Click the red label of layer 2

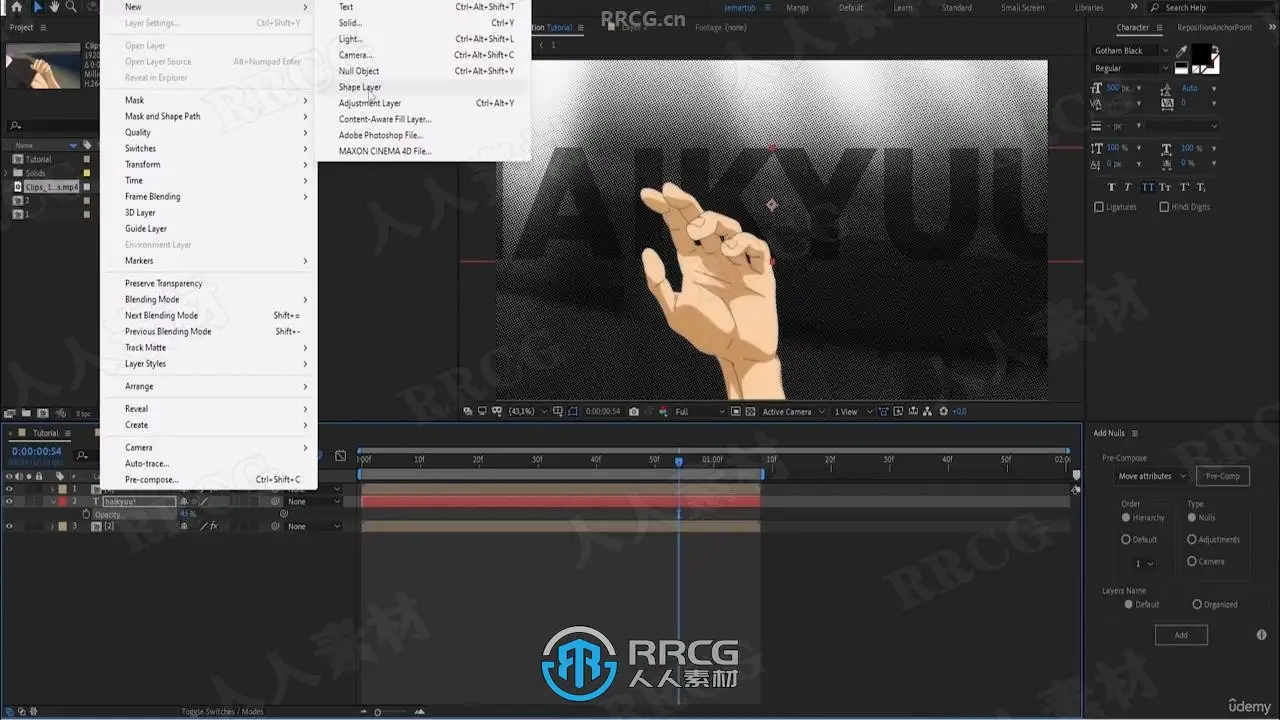[x=62, y=501]
